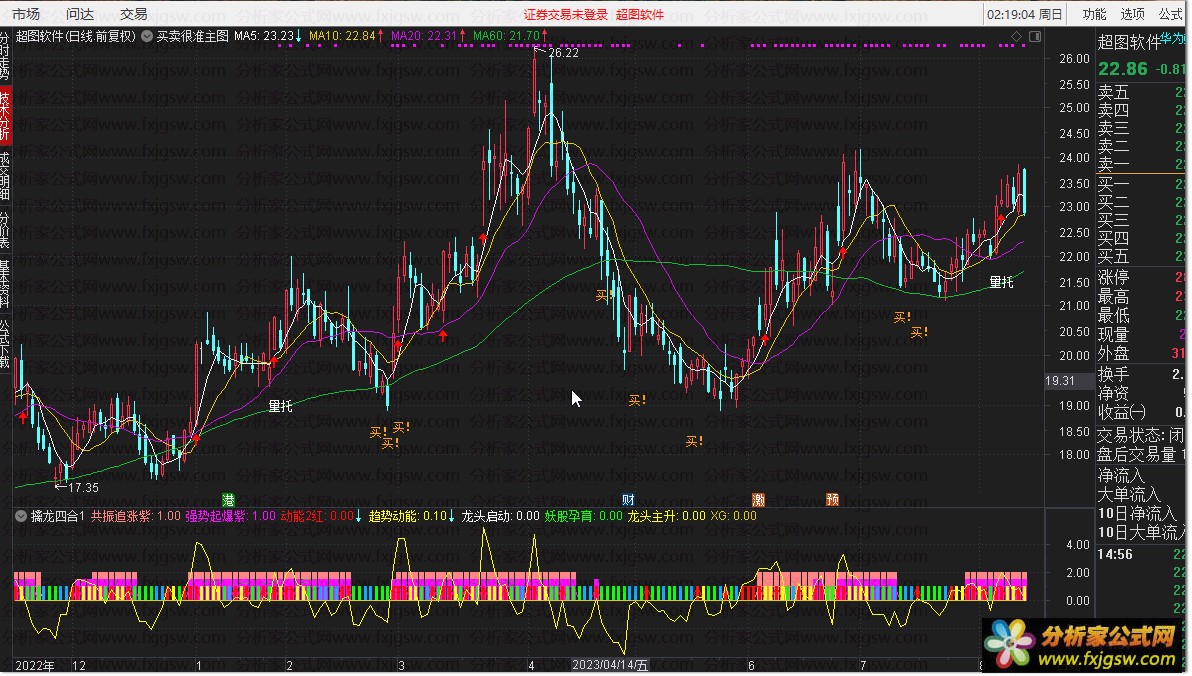The image size is (1192, 676).
Task: Click the 超图软件(日线.前复权) chart title
Action: 75,36
